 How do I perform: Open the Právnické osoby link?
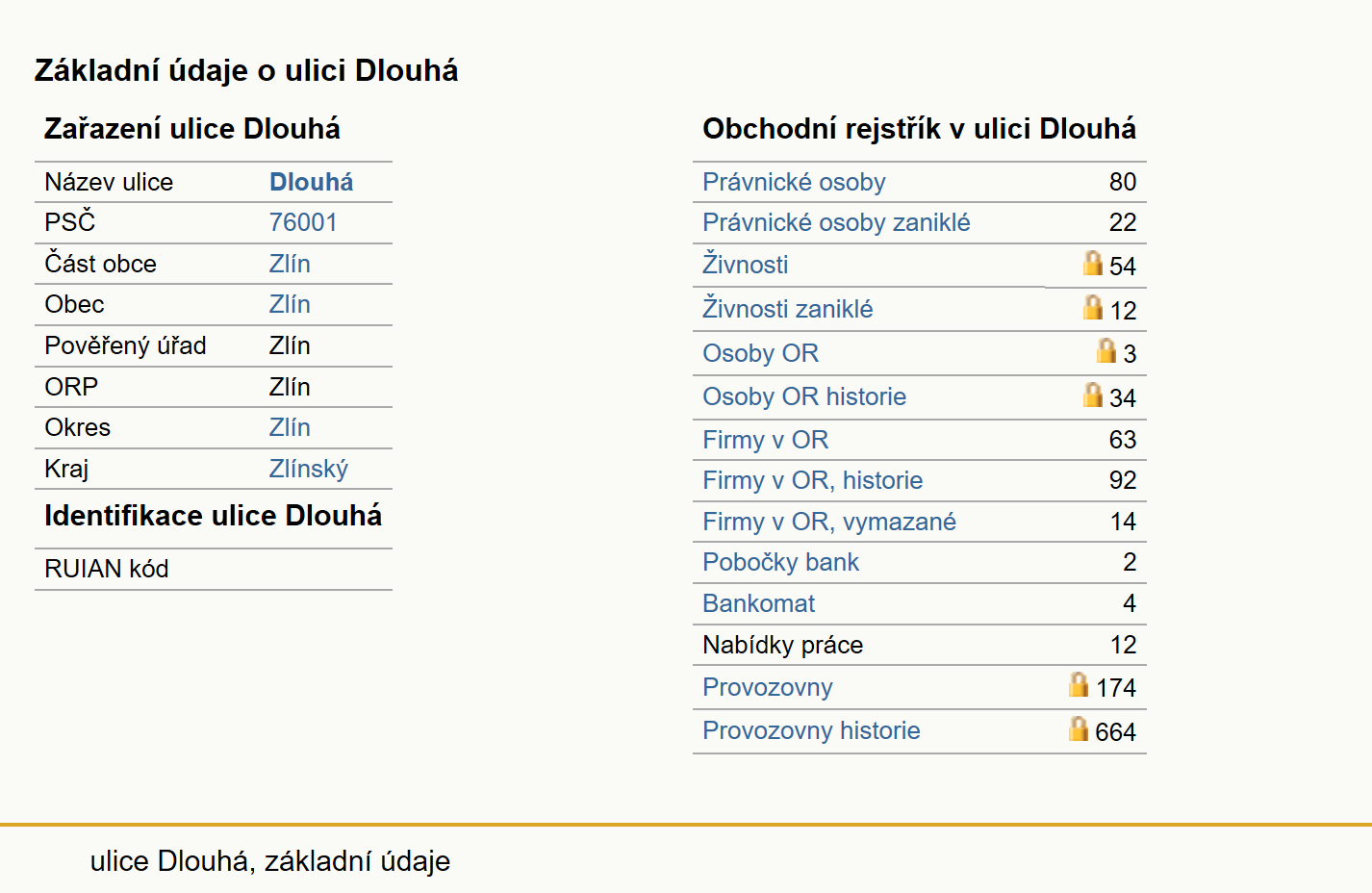click(794, 182)
